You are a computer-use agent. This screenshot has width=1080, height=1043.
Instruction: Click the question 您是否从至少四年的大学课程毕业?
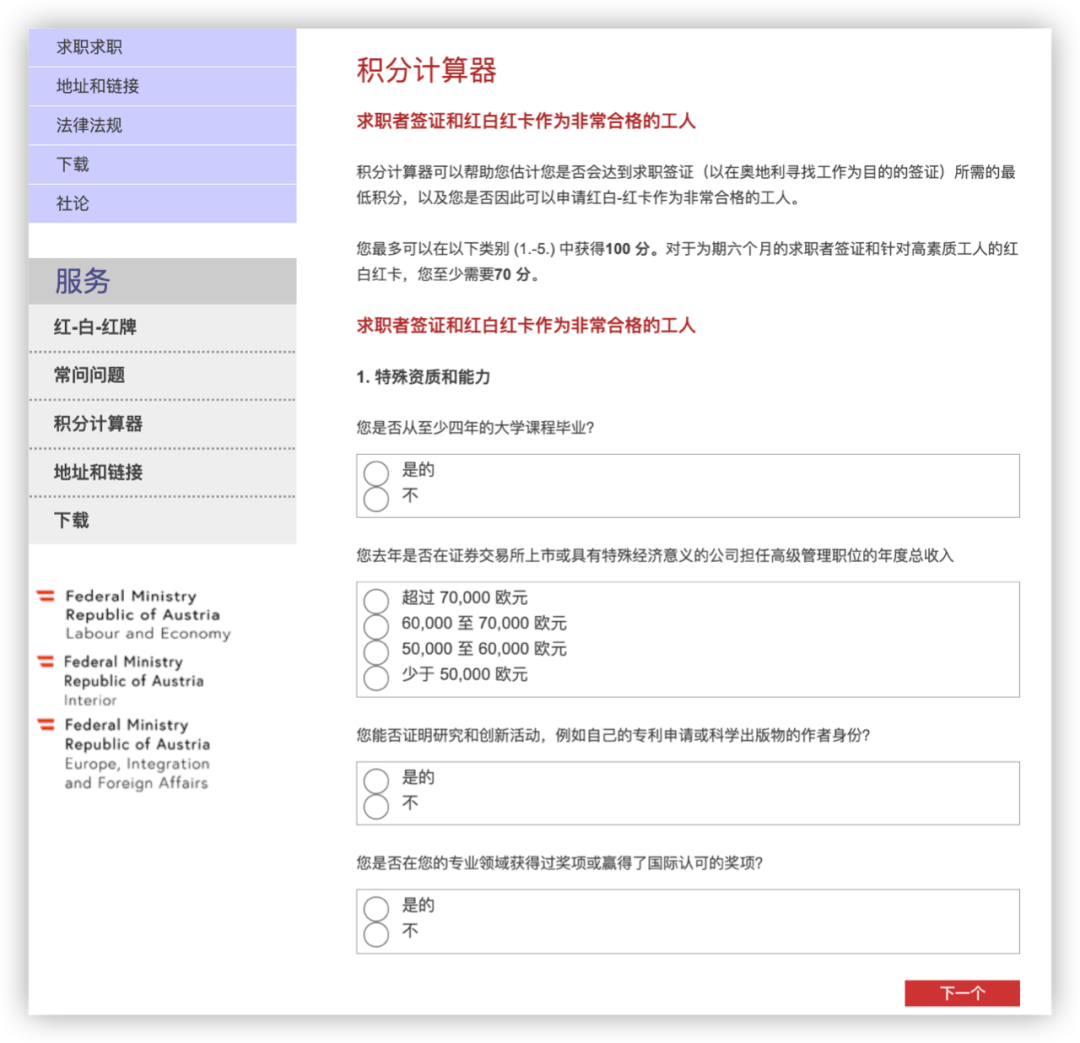click(475, 428)
